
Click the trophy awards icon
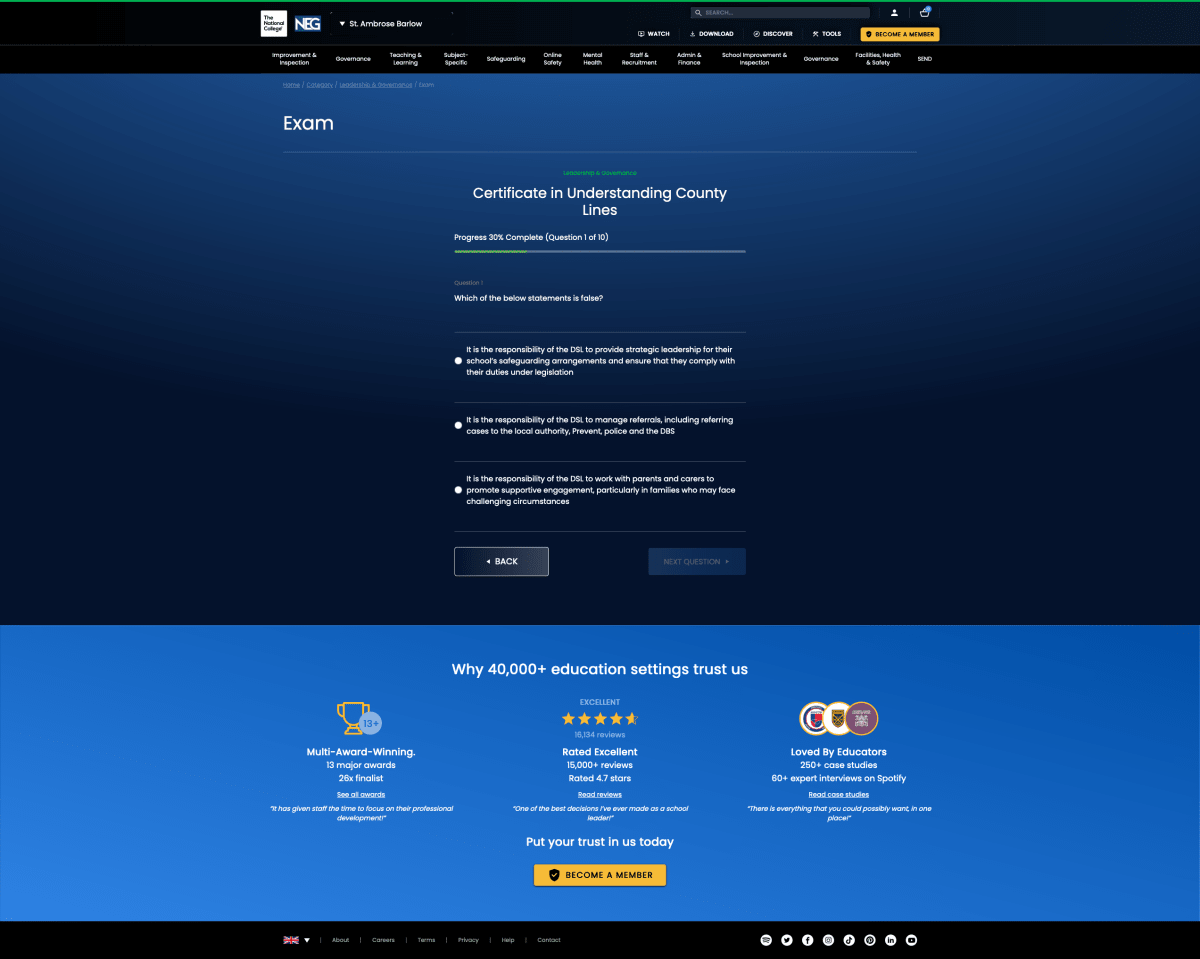click(x=360, y=719)
